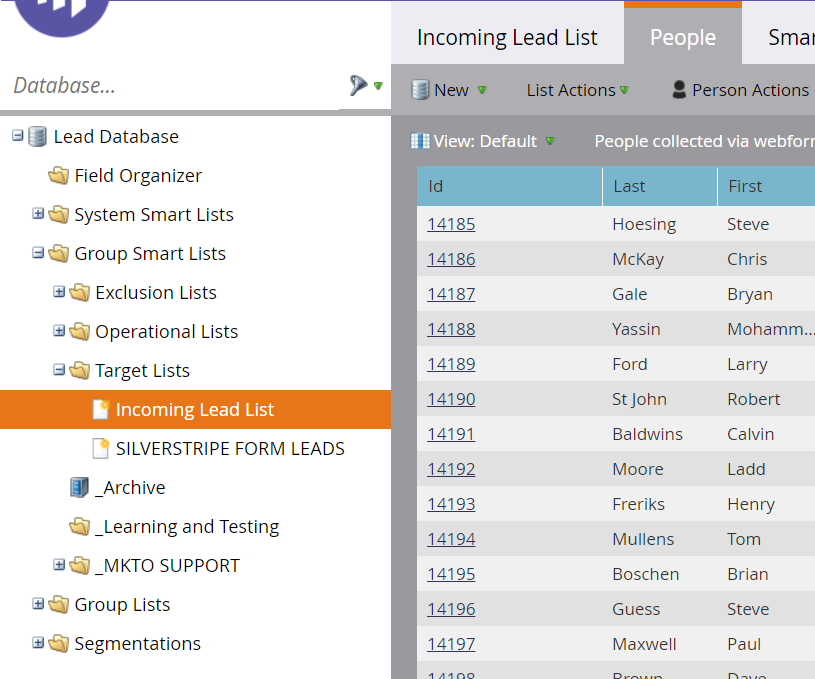This screenshot has height=679, width=815.
Task: Open lead ID 14197 link
Action: (x=451, y=644)
